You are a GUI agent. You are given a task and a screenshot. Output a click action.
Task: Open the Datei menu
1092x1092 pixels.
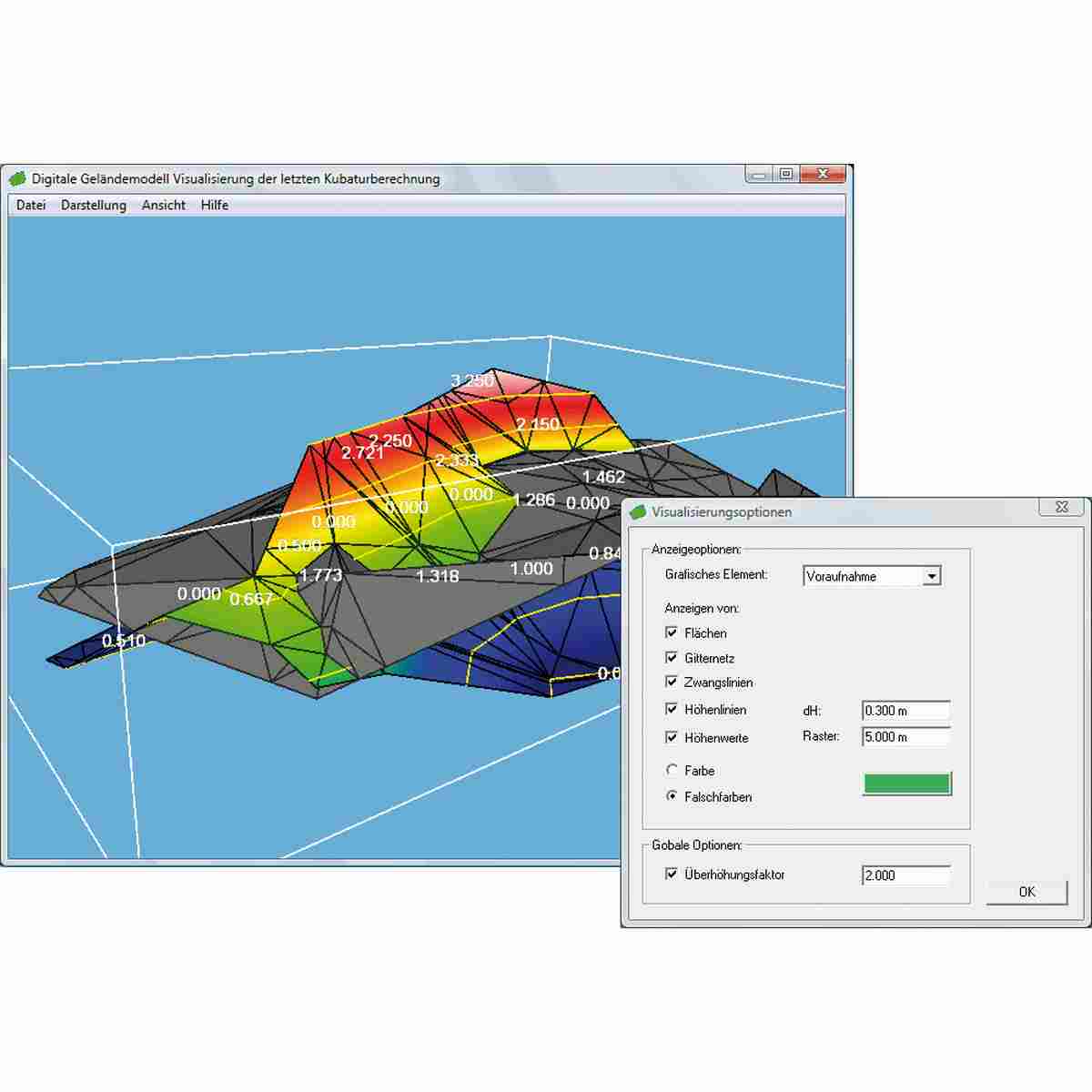(31, 206)
